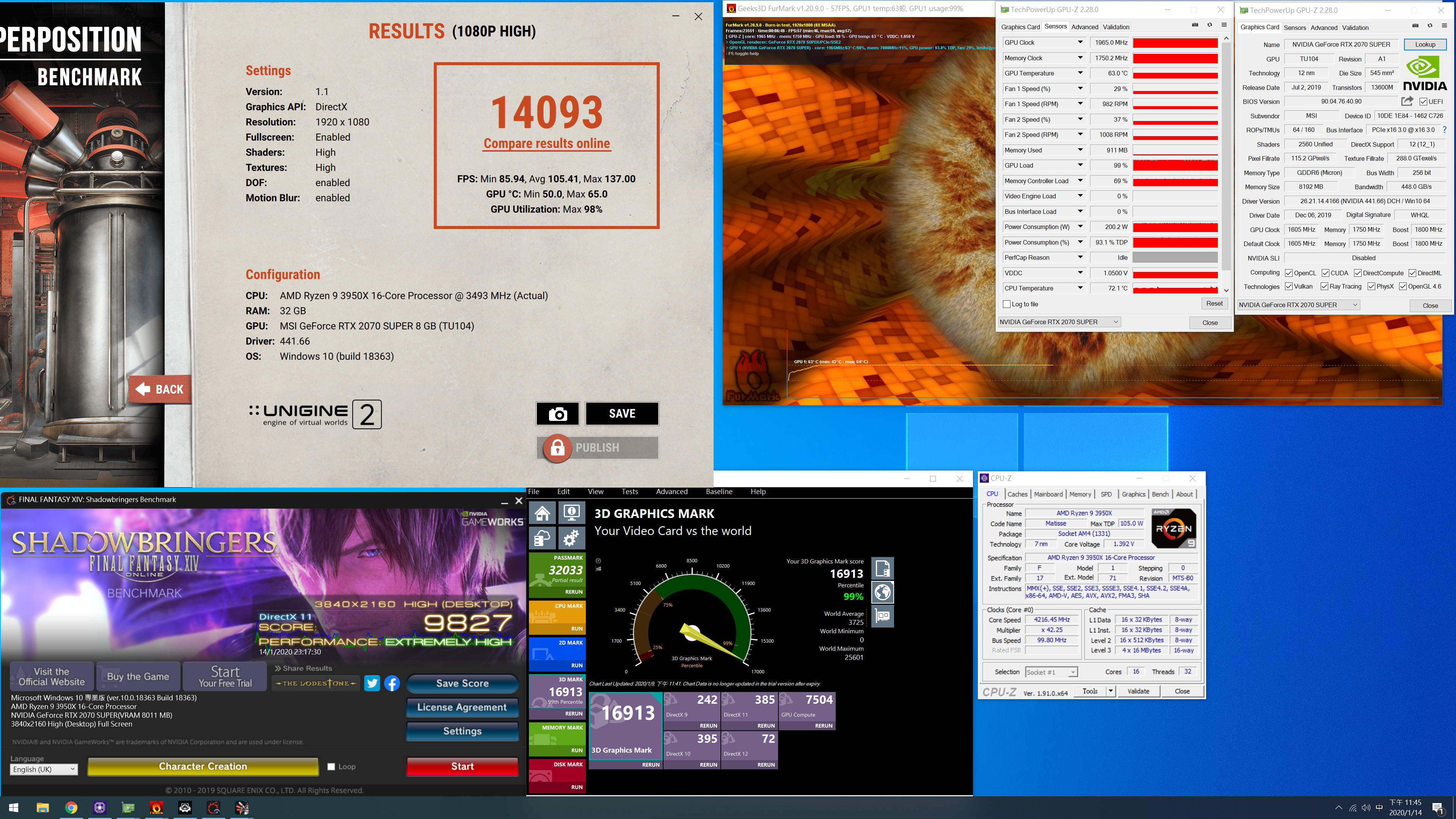This screenshot has height=819, width=1456.
Task: Switch to CPU-Z taskbar icon
Action: (100, 808)
